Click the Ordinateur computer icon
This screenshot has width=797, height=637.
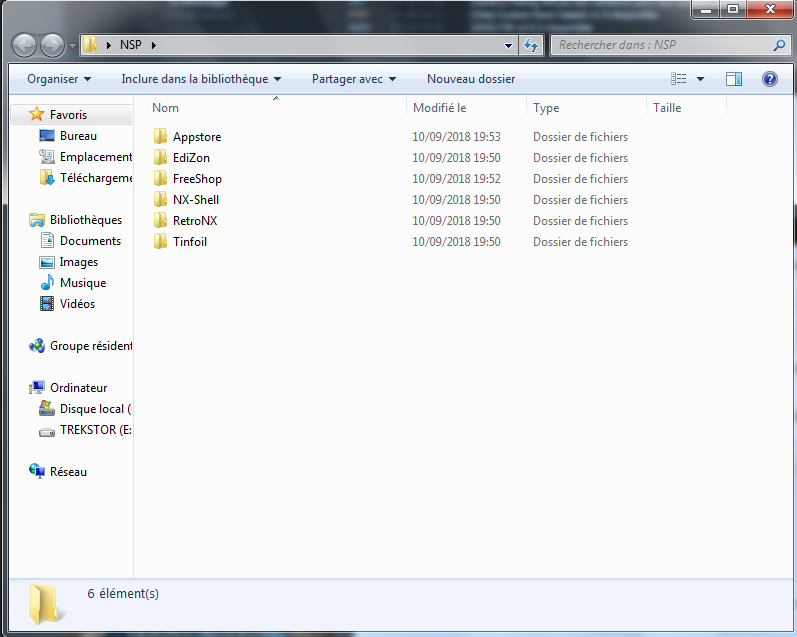coord(37,387)
